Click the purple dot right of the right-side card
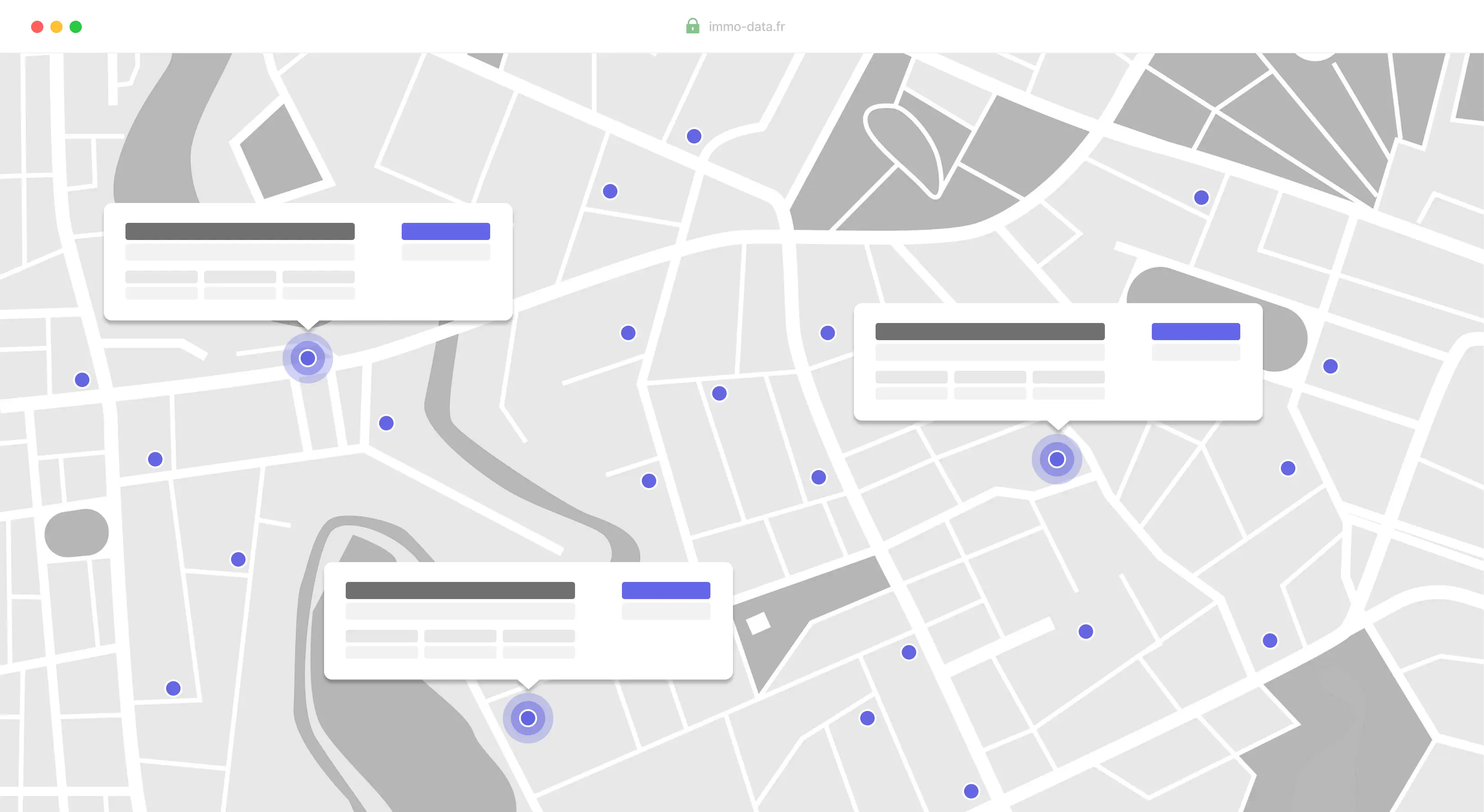 pyautogui.click(x=1330, y=366)
